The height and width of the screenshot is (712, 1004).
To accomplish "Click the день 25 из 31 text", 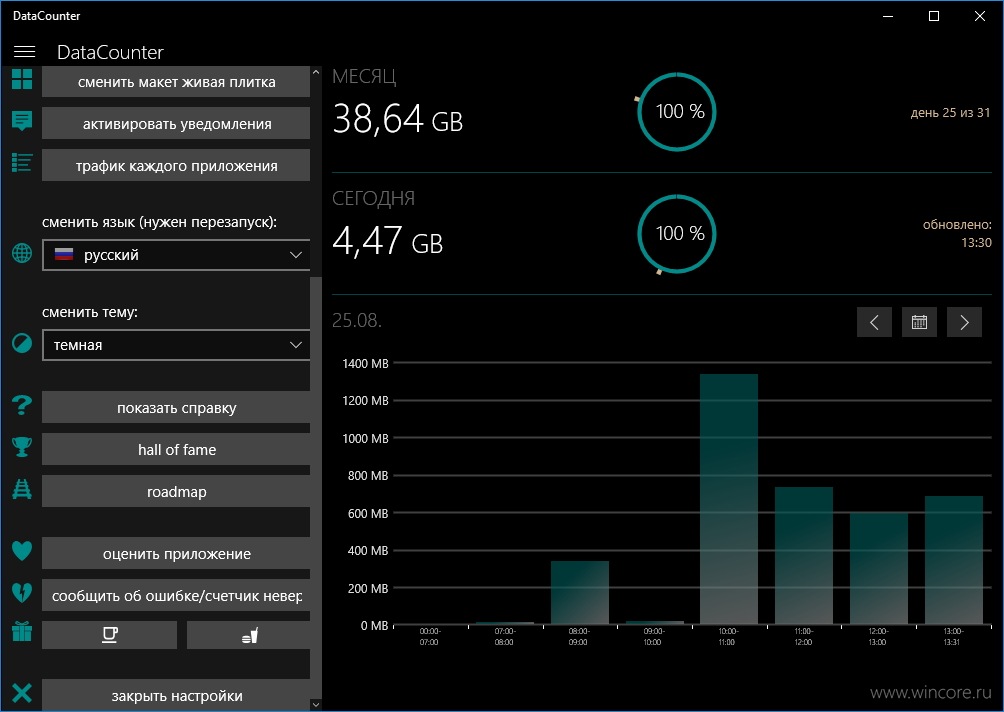I will pos(950,113).
